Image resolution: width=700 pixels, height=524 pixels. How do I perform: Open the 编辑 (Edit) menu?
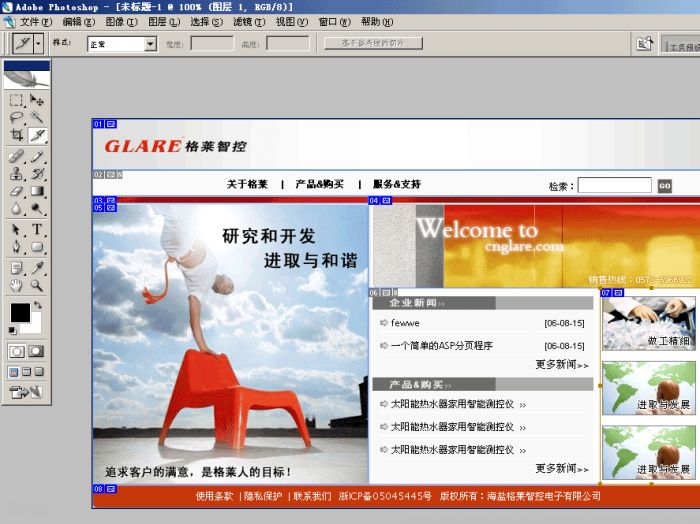tap(79, 21)
